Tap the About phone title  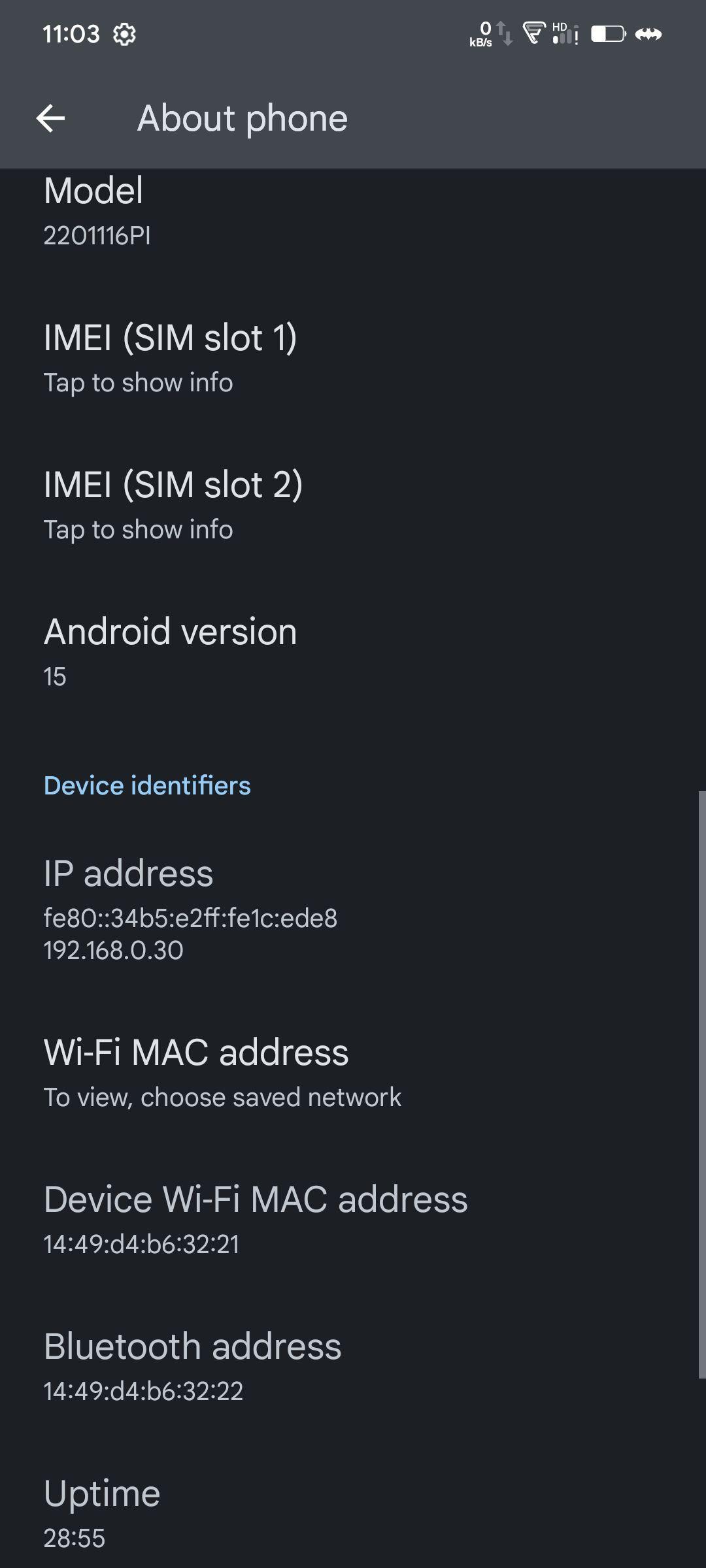coord(242,118)
